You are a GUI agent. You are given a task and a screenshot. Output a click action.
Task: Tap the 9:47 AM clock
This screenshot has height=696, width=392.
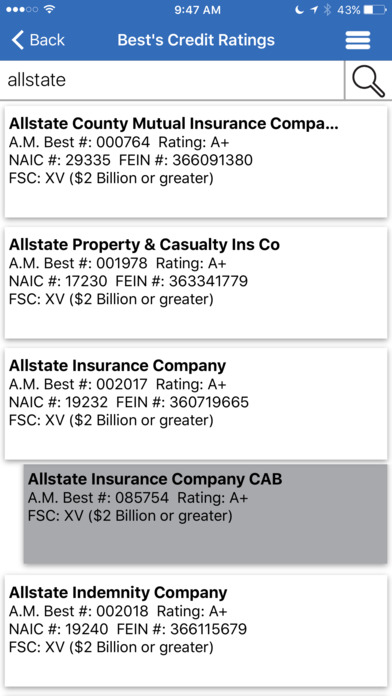pyautogui.click(x=197, y=10)
